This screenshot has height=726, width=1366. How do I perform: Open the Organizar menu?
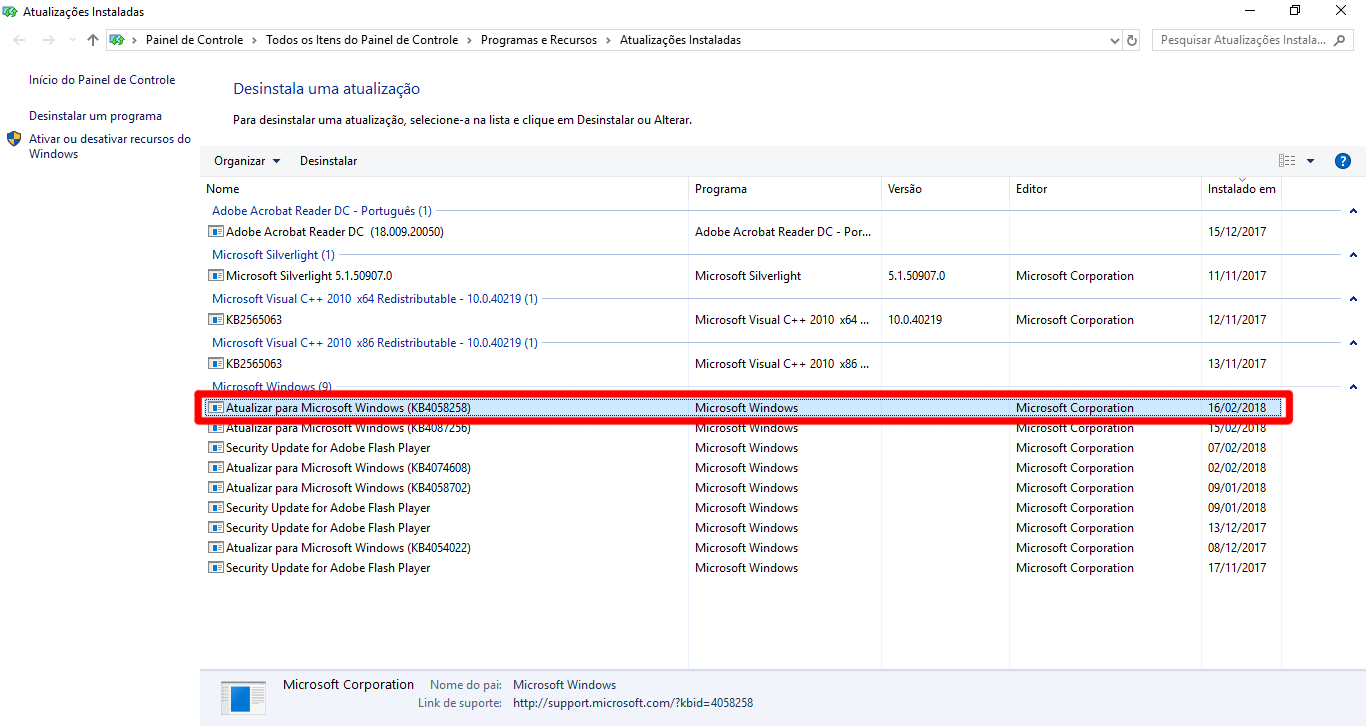pos(247,161)
